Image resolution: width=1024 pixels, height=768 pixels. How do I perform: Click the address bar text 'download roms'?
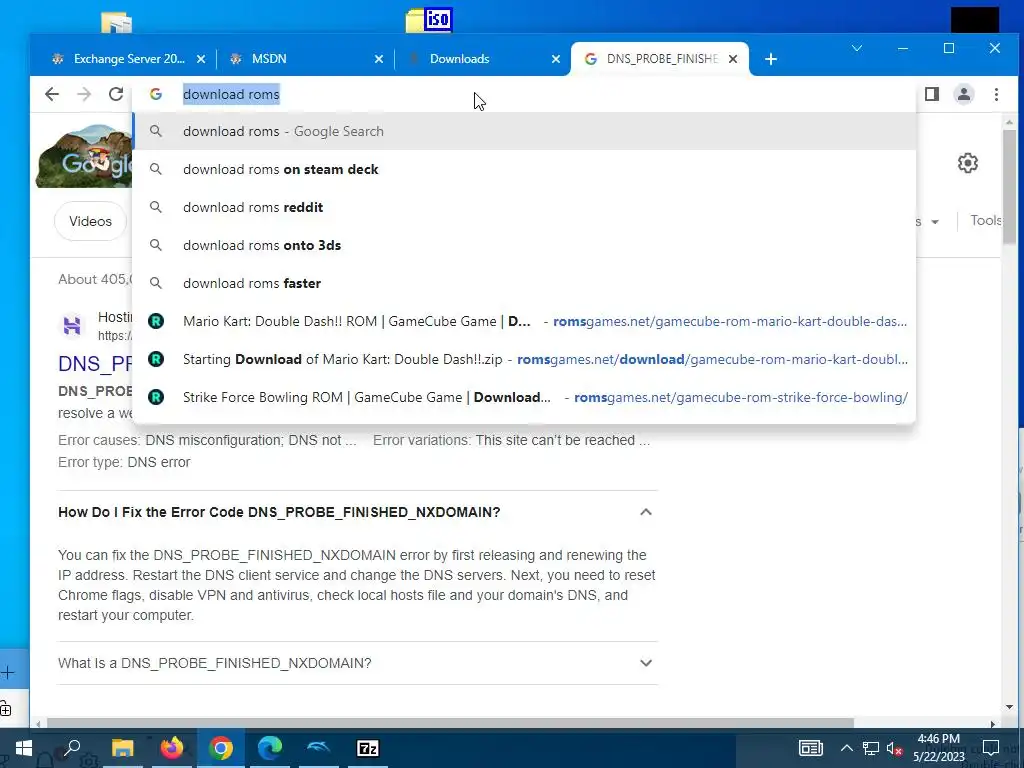(231, 94)
